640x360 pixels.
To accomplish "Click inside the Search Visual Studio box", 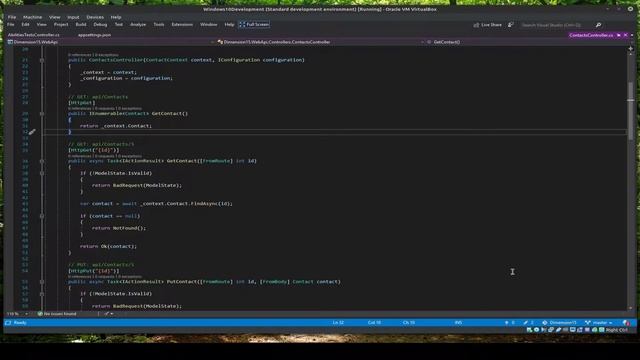I will (x=557, y=25).
